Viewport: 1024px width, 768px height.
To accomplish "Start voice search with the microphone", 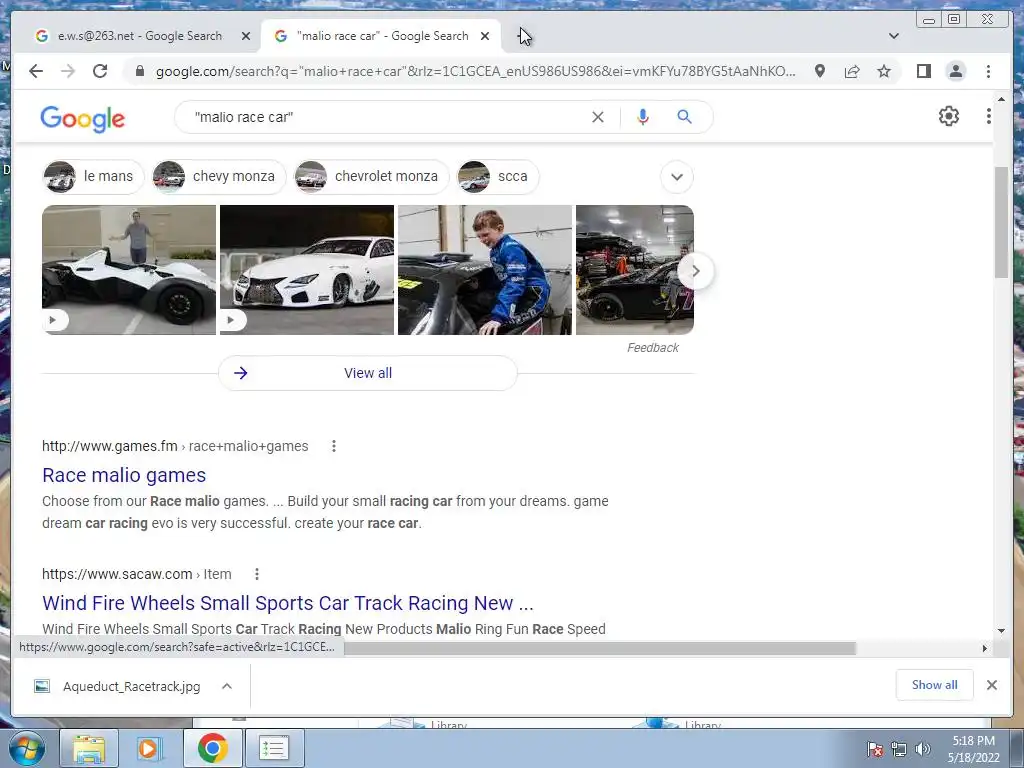I will (x=643, y=117).
